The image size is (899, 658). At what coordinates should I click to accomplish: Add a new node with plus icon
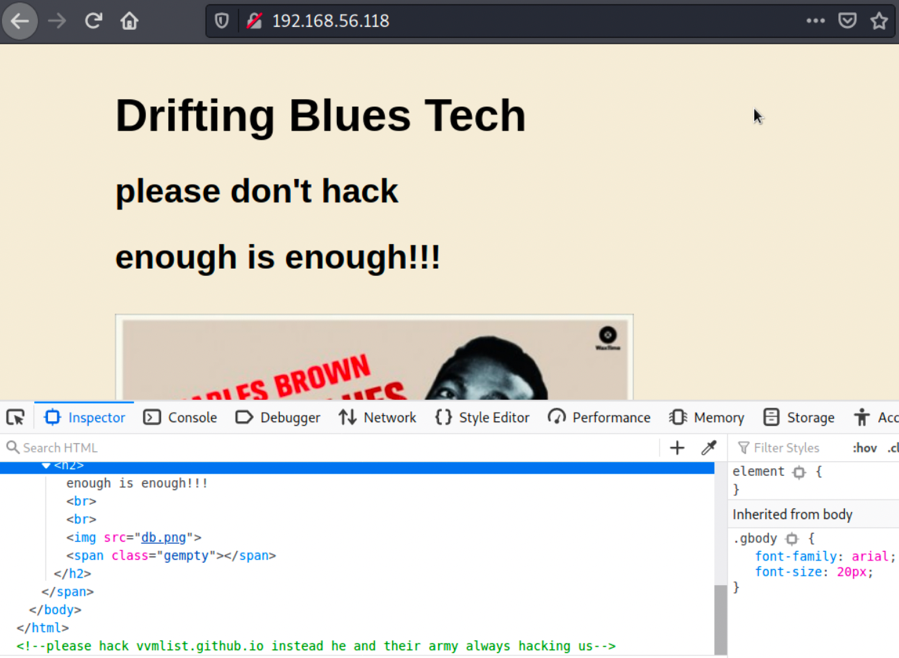click(677, 448)
